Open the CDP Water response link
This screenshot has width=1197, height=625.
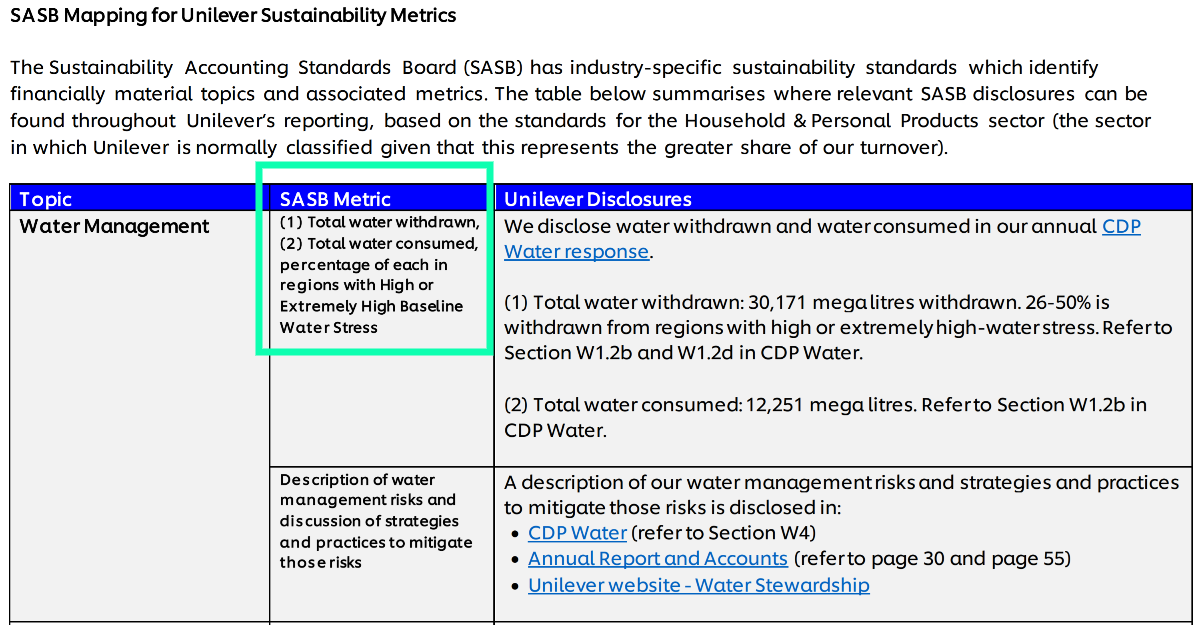(x=576, y=251)
